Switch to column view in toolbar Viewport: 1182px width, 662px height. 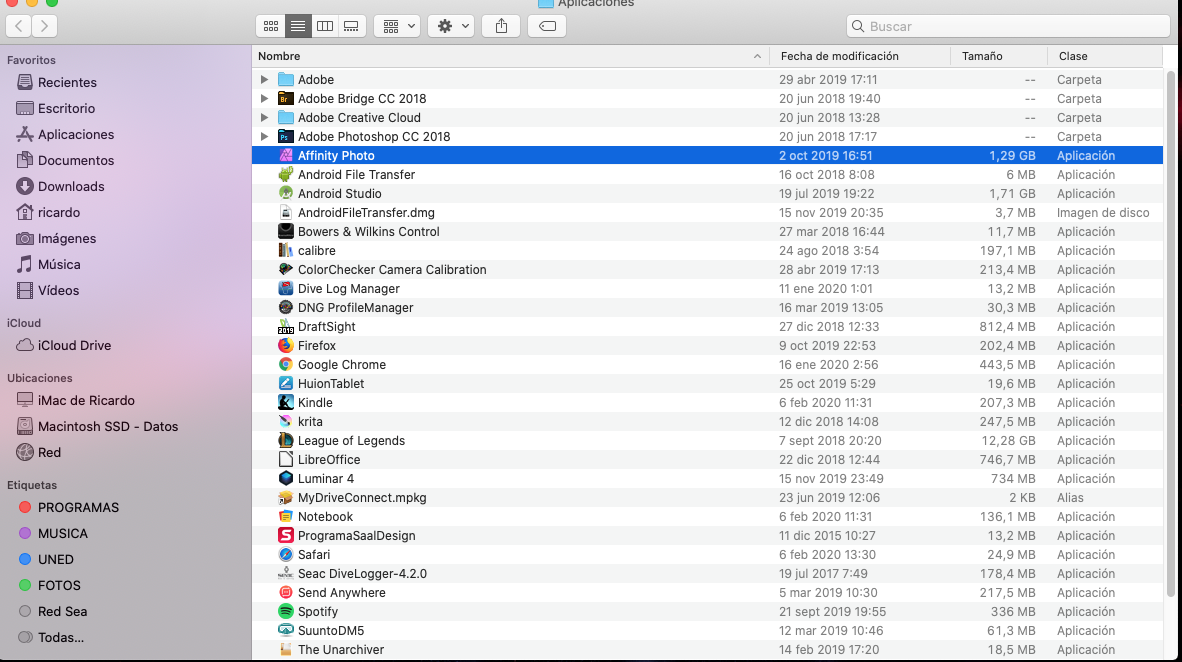325,26
